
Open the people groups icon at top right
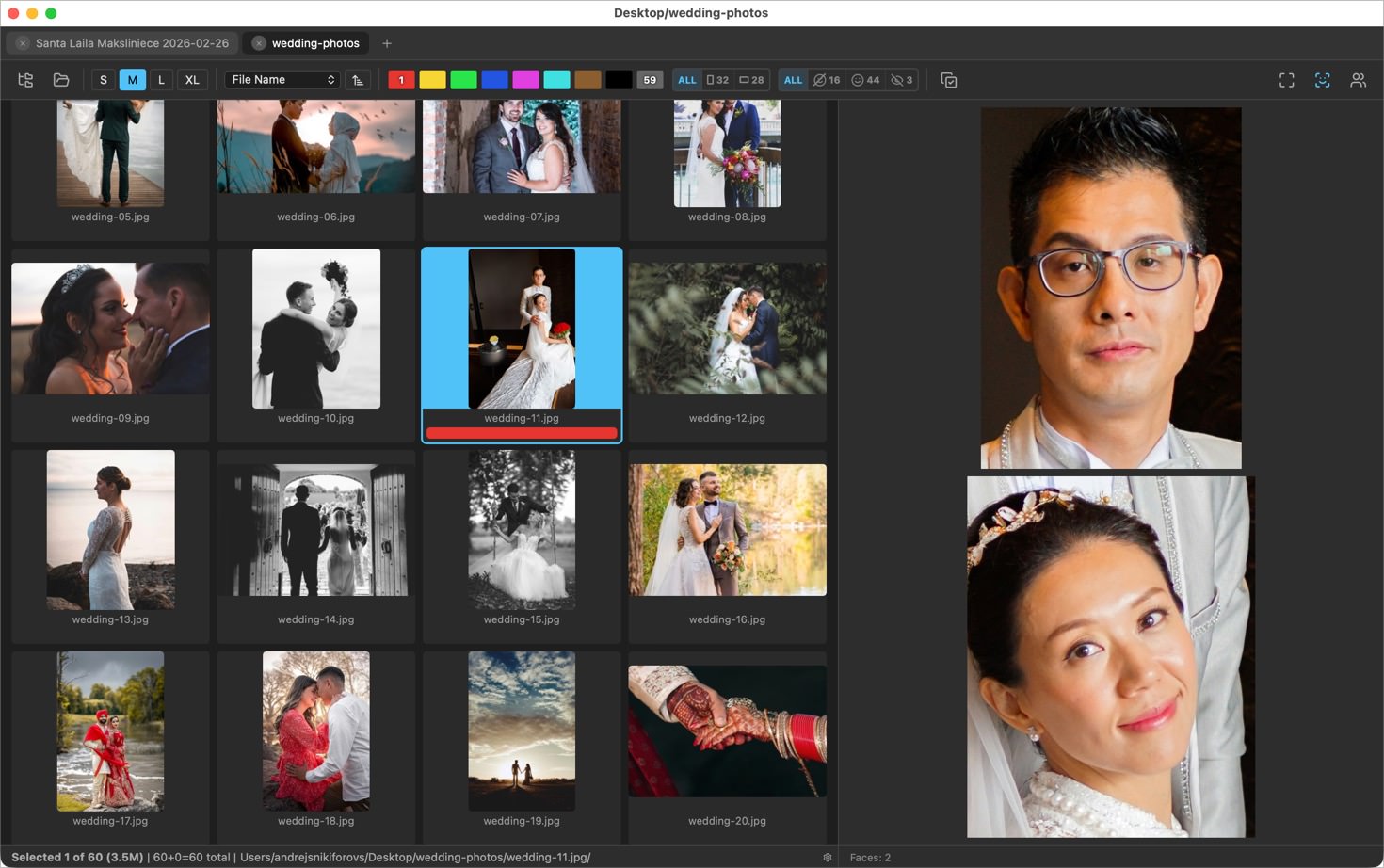click(1359, 80)
